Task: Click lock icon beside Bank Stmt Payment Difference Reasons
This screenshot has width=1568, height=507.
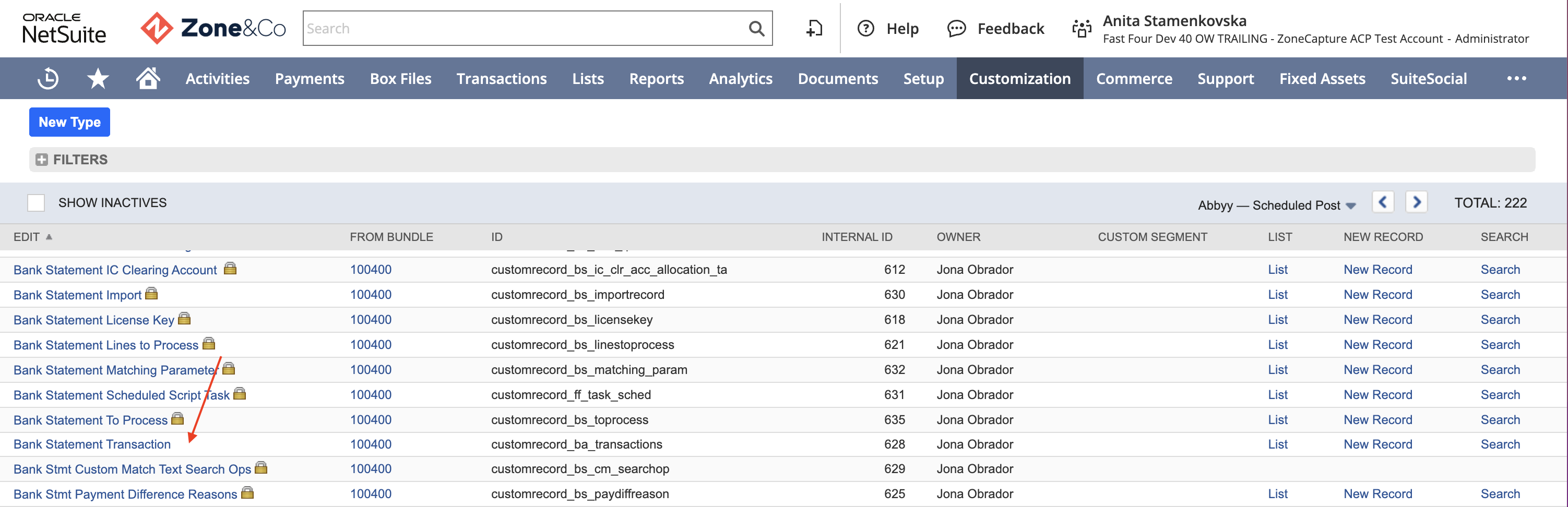Action: click(x=247, y=492)
